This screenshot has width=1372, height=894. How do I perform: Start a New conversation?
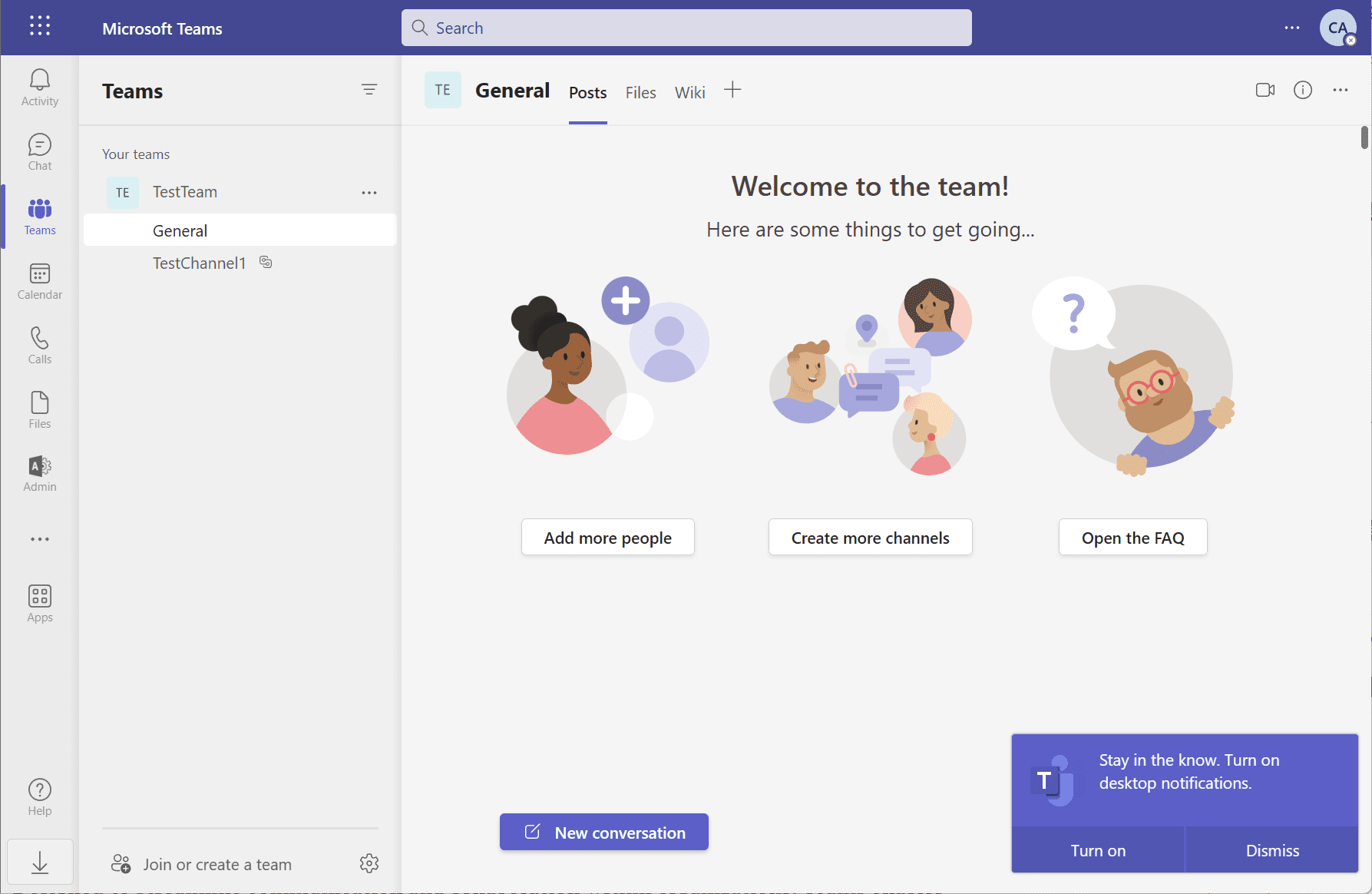click(x=604, y=833)
